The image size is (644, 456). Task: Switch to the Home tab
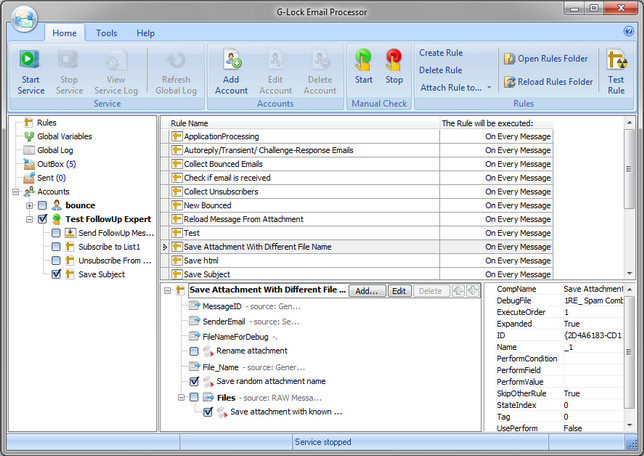coord(64,33)
